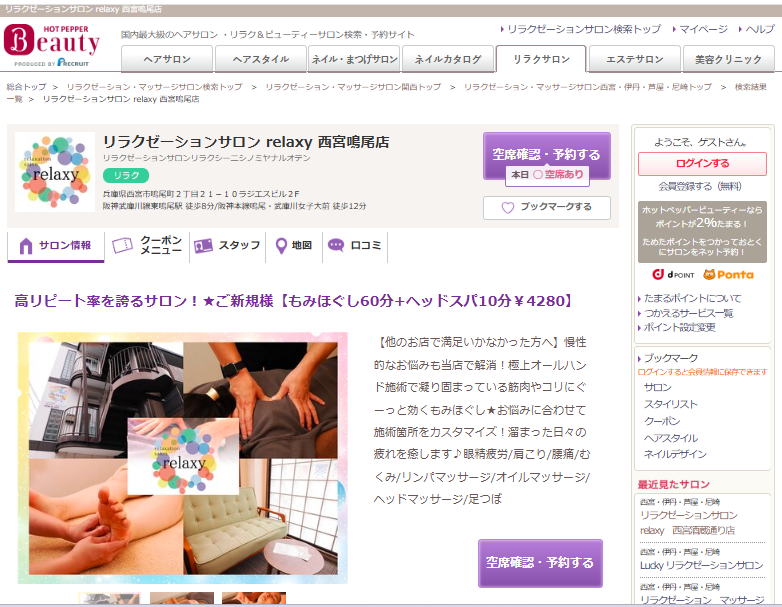782x607 pixels.
Task: Open 会員登録する (無料) link
Action: point(700,187)
